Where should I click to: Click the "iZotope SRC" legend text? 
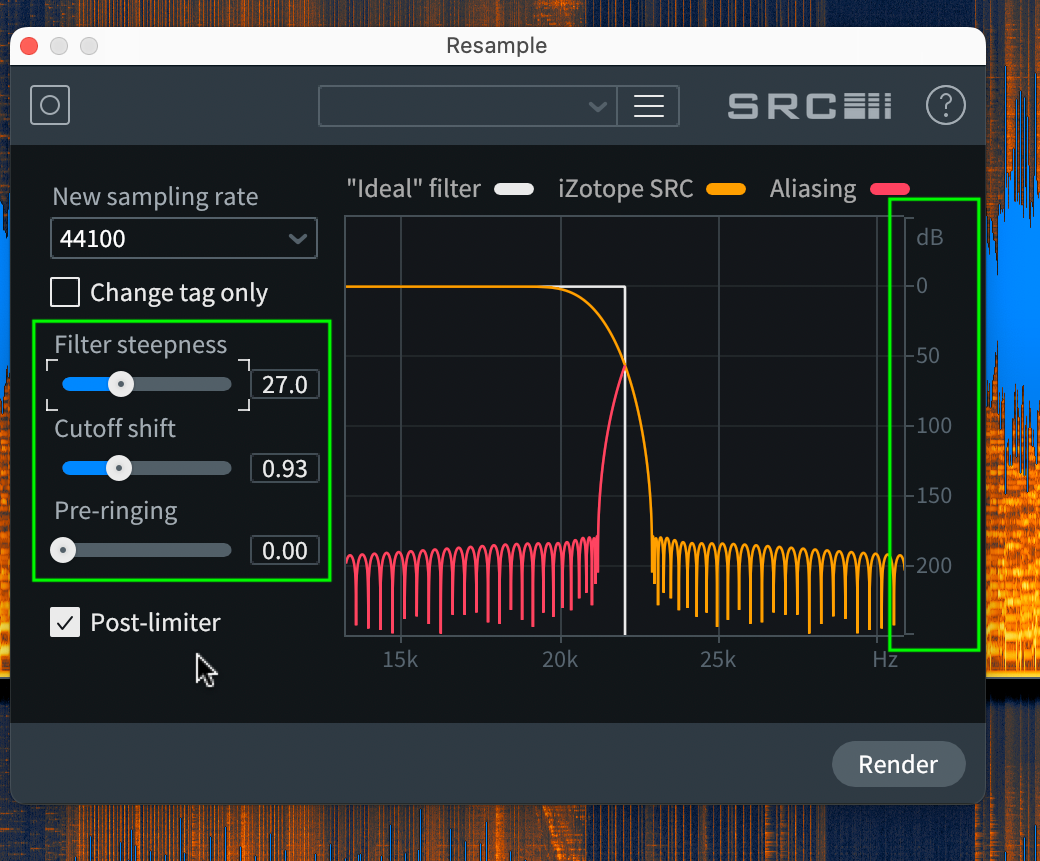pos(625,190)
